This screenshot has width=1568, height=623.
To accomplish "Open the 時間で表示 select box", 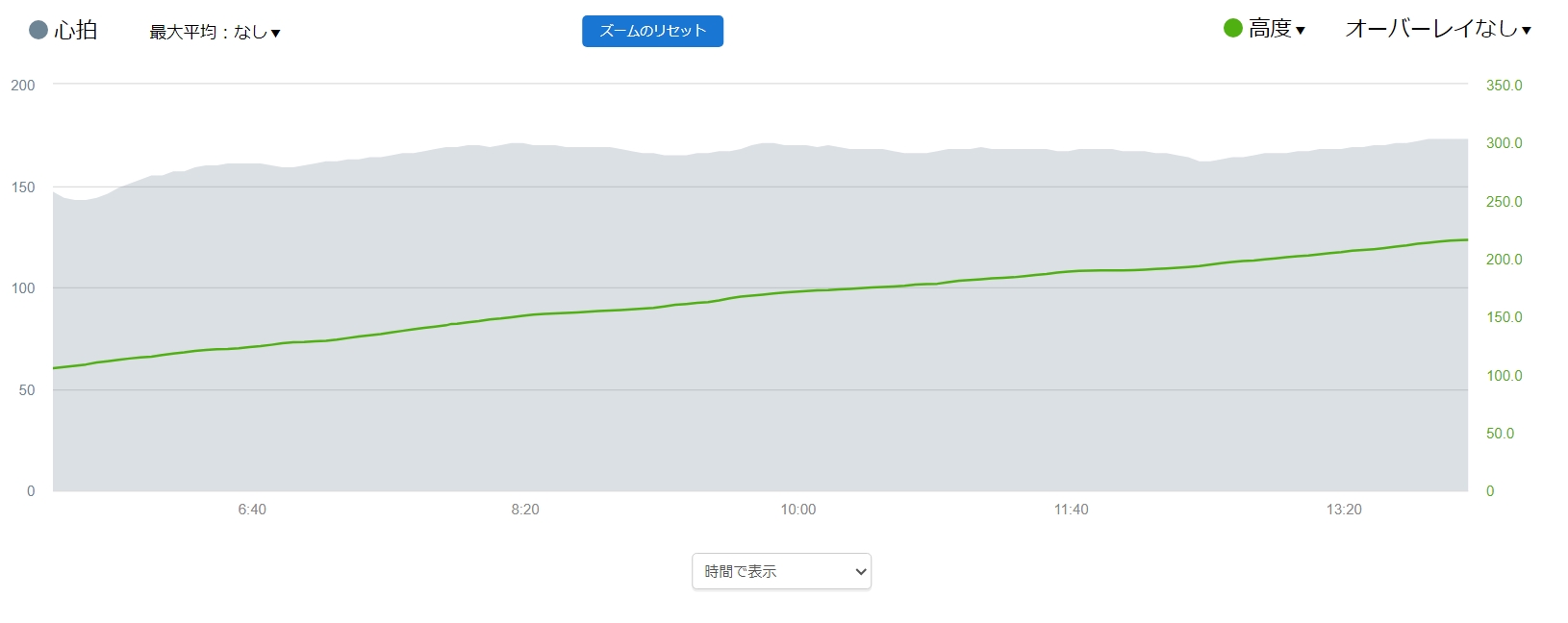I will coord(781,571).
